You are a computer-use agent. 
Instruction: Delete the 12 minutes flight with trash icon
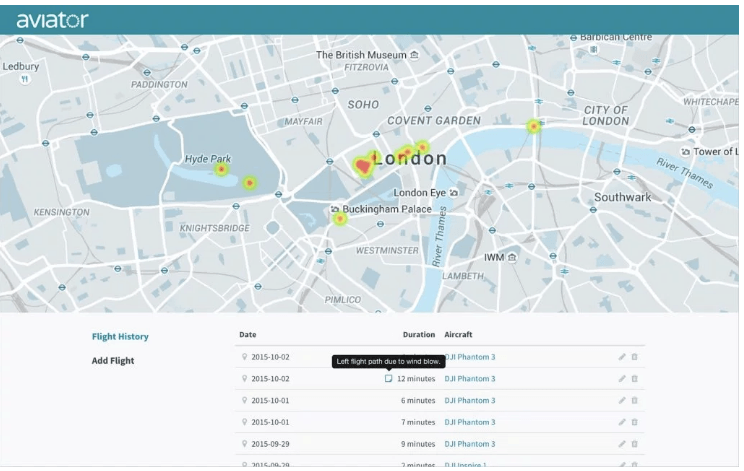(x=634, y=379)
